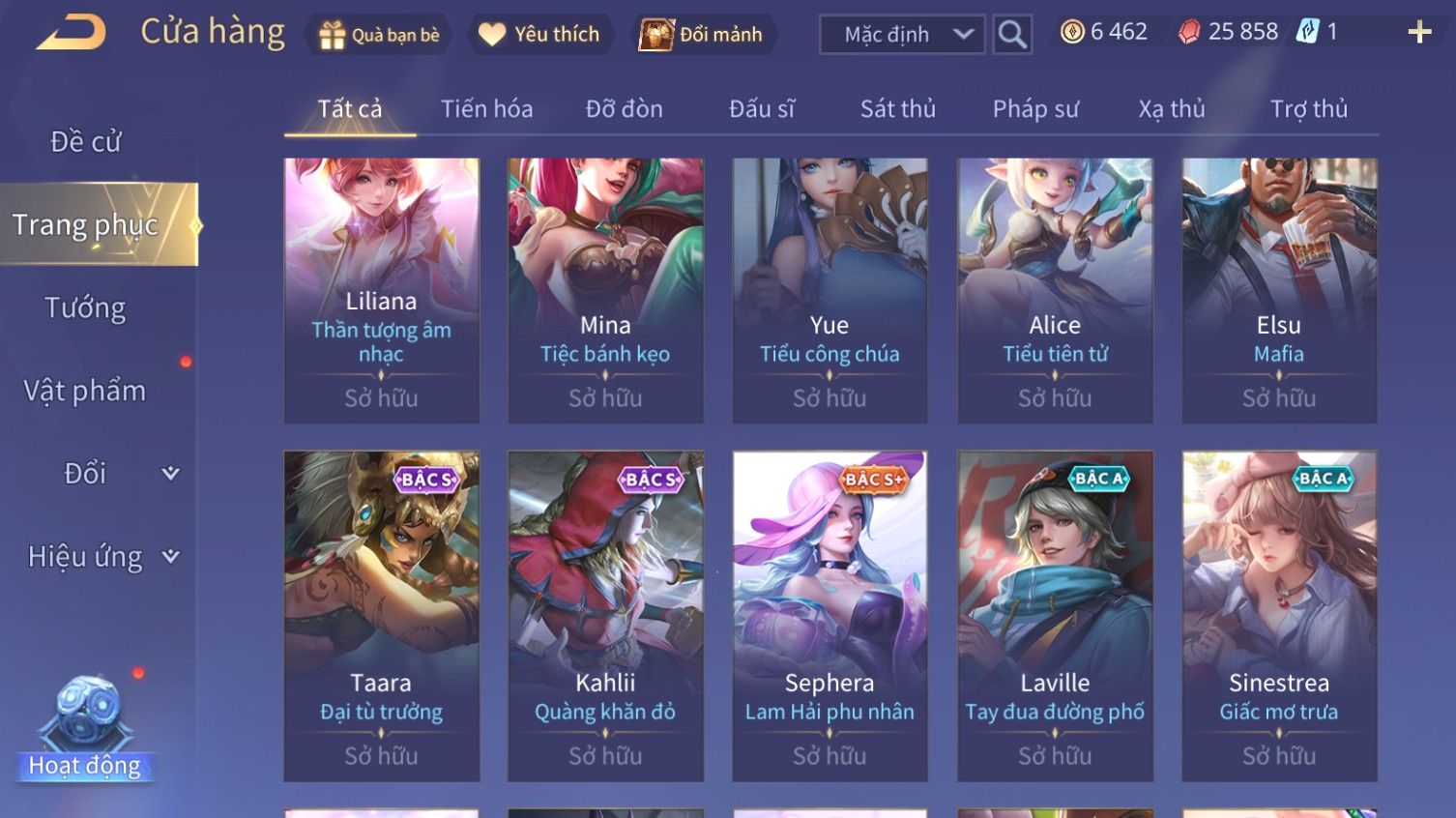The image size is (1456, 818).
Task: Go to the Vật phẩm section
Action: 85,391
